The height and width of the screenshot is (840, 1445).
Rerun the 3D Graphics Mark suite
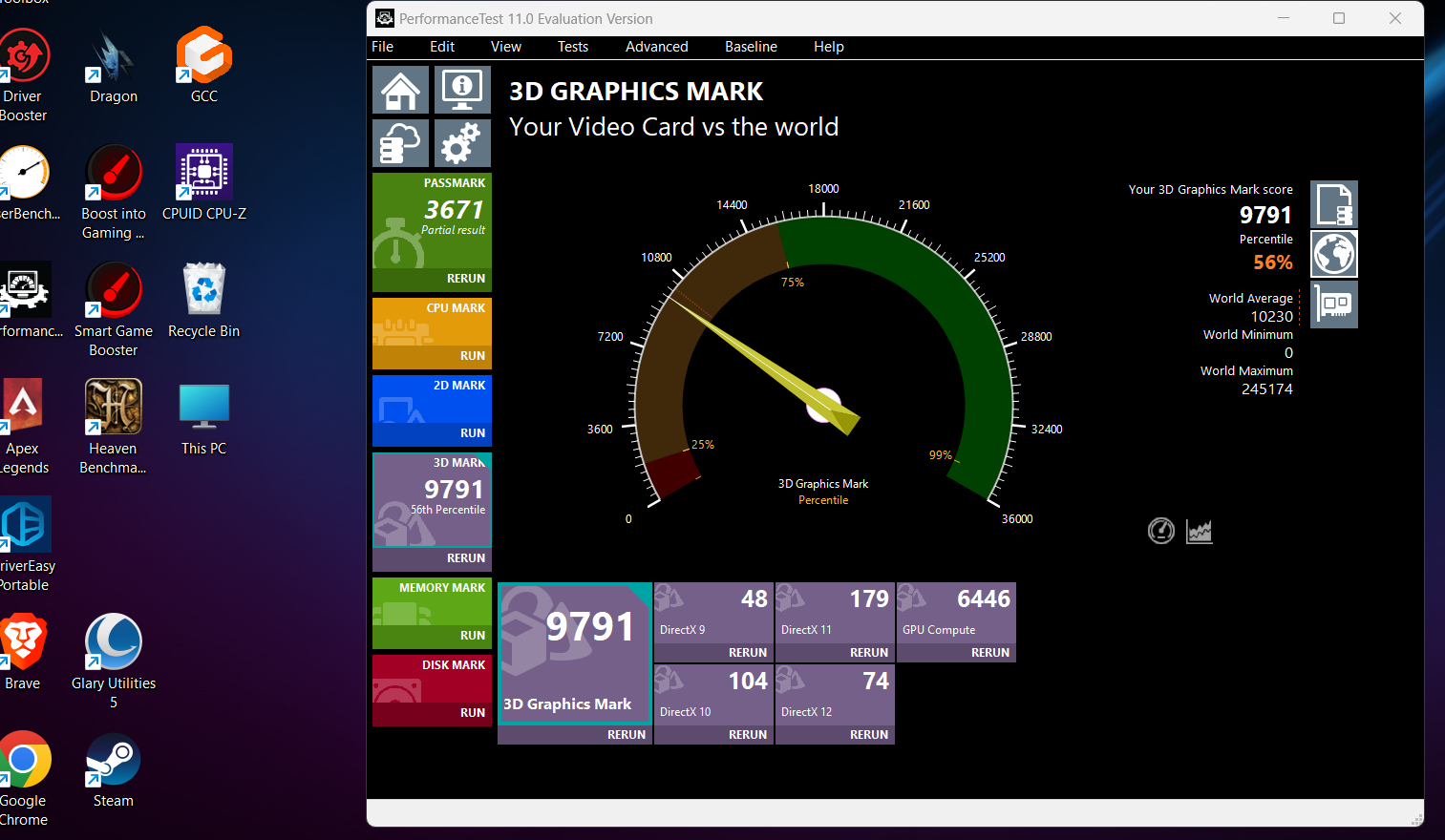click(x=627, y=735)
